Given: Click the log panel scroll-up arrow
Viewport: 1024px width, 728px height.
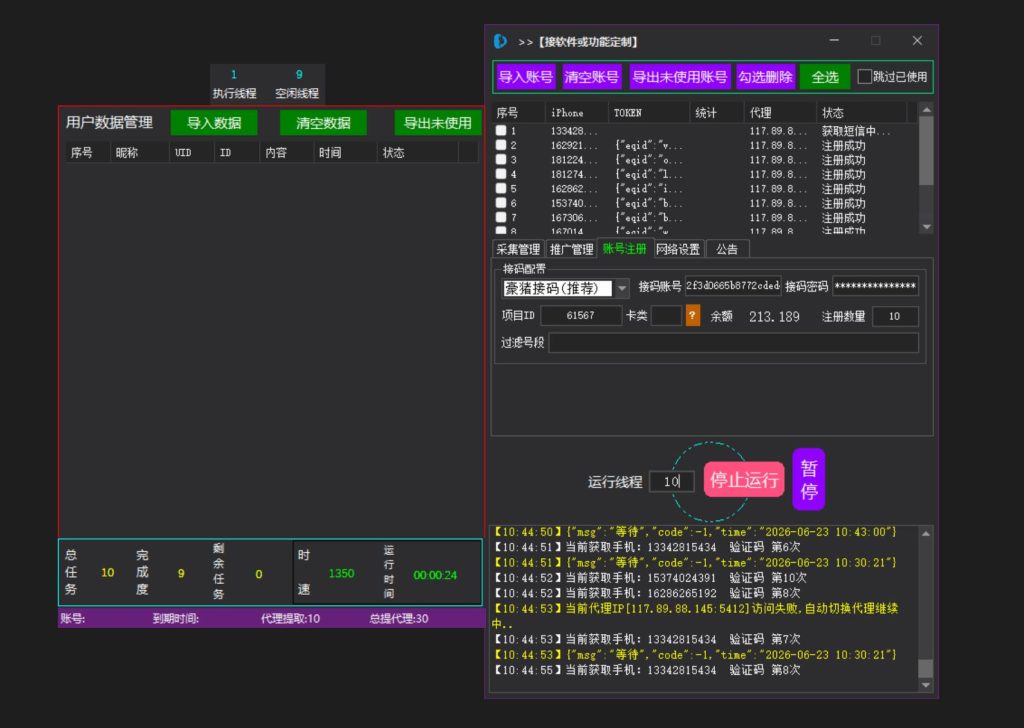Looking at the screenshot, I should click(925, 533).
